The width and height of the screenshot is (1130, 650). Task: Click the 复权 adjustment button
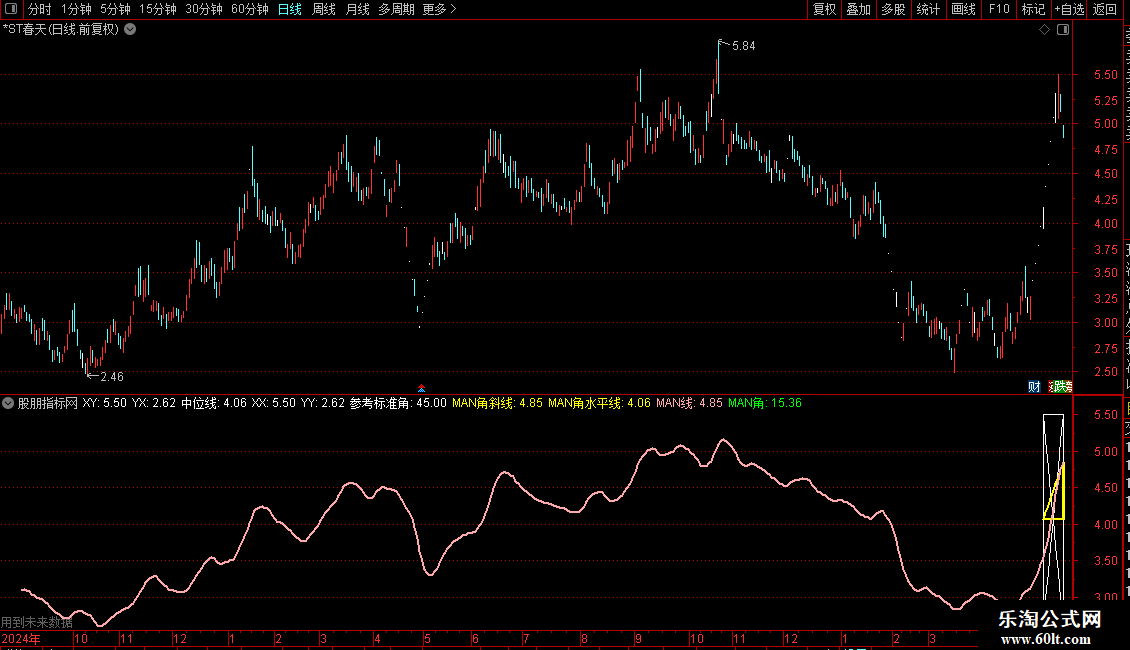tap(824, 9)
